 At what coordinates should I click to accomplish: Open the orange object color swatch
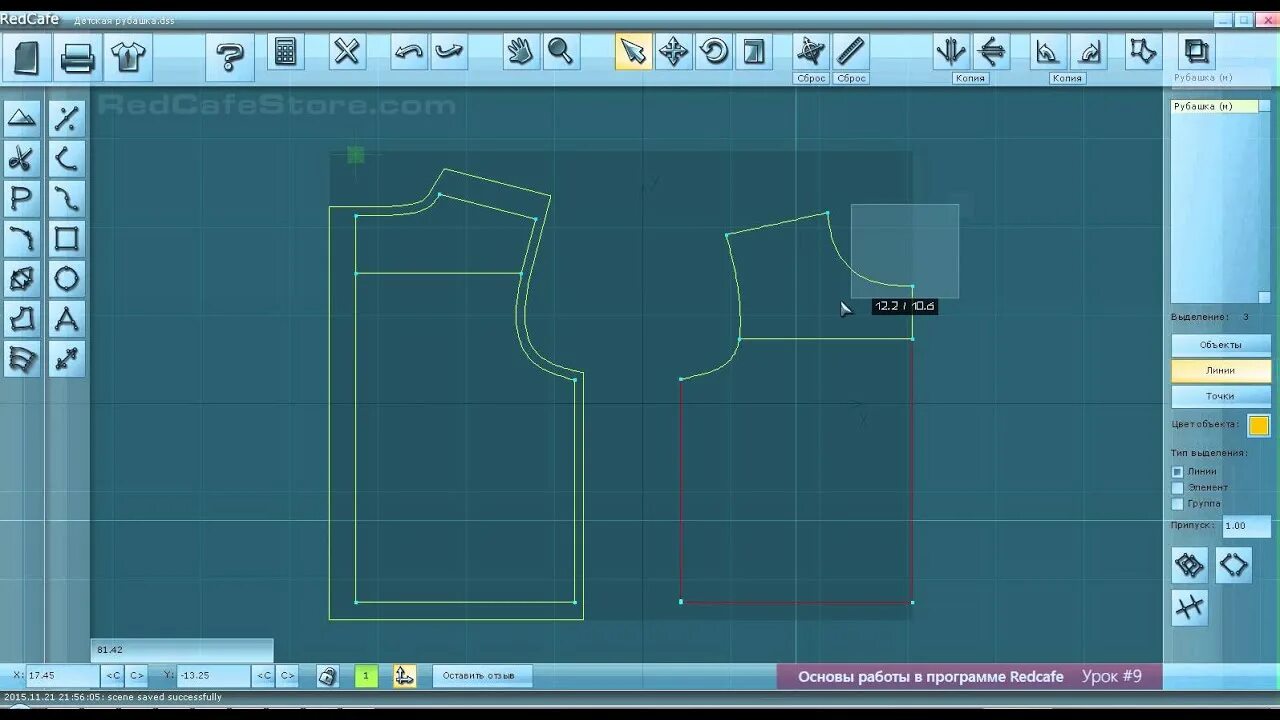[x=1259, y=425]
